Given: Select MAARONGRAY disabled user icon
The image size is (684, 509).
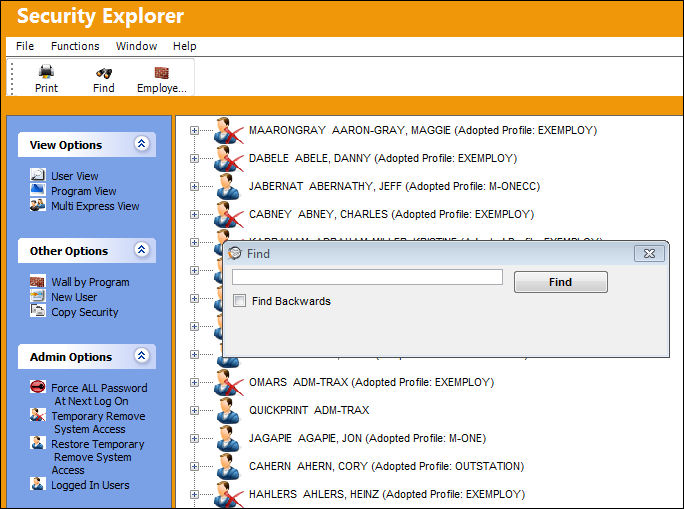Looking at the screenshot, I should point(228,130).
